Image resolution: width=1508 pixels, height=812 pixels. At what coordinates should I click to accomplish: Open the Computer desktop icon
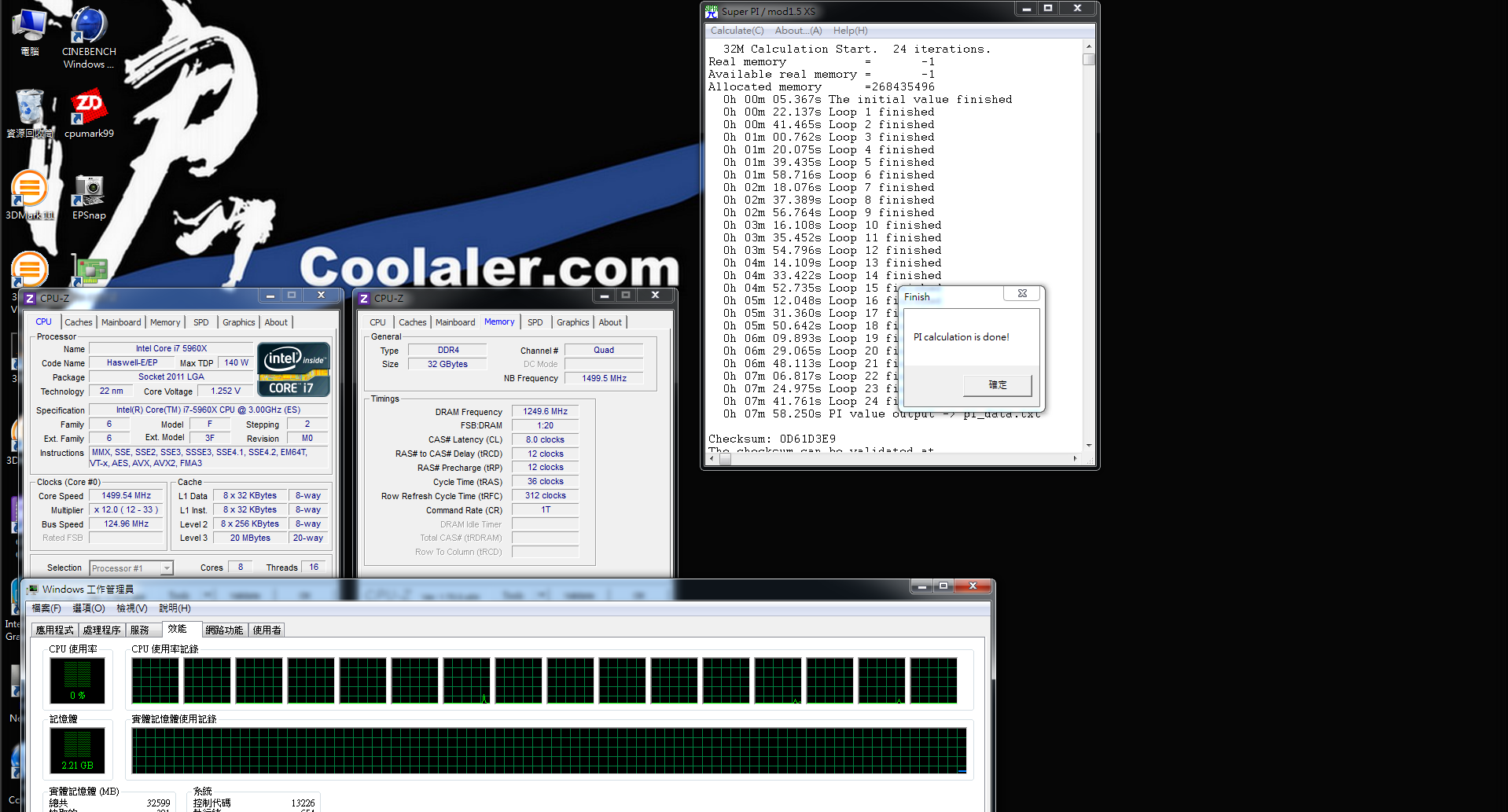[x=30, y=33]
